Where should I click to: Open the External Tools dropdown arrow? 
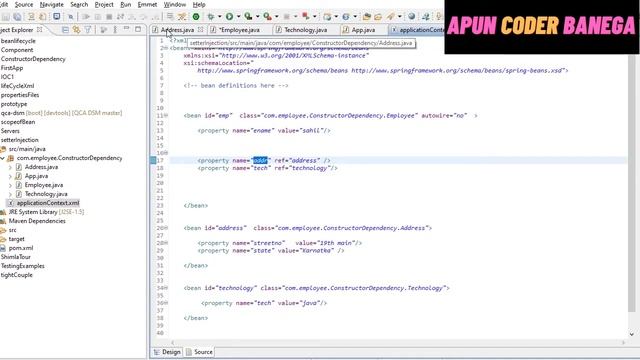click(x=276, y=17)
